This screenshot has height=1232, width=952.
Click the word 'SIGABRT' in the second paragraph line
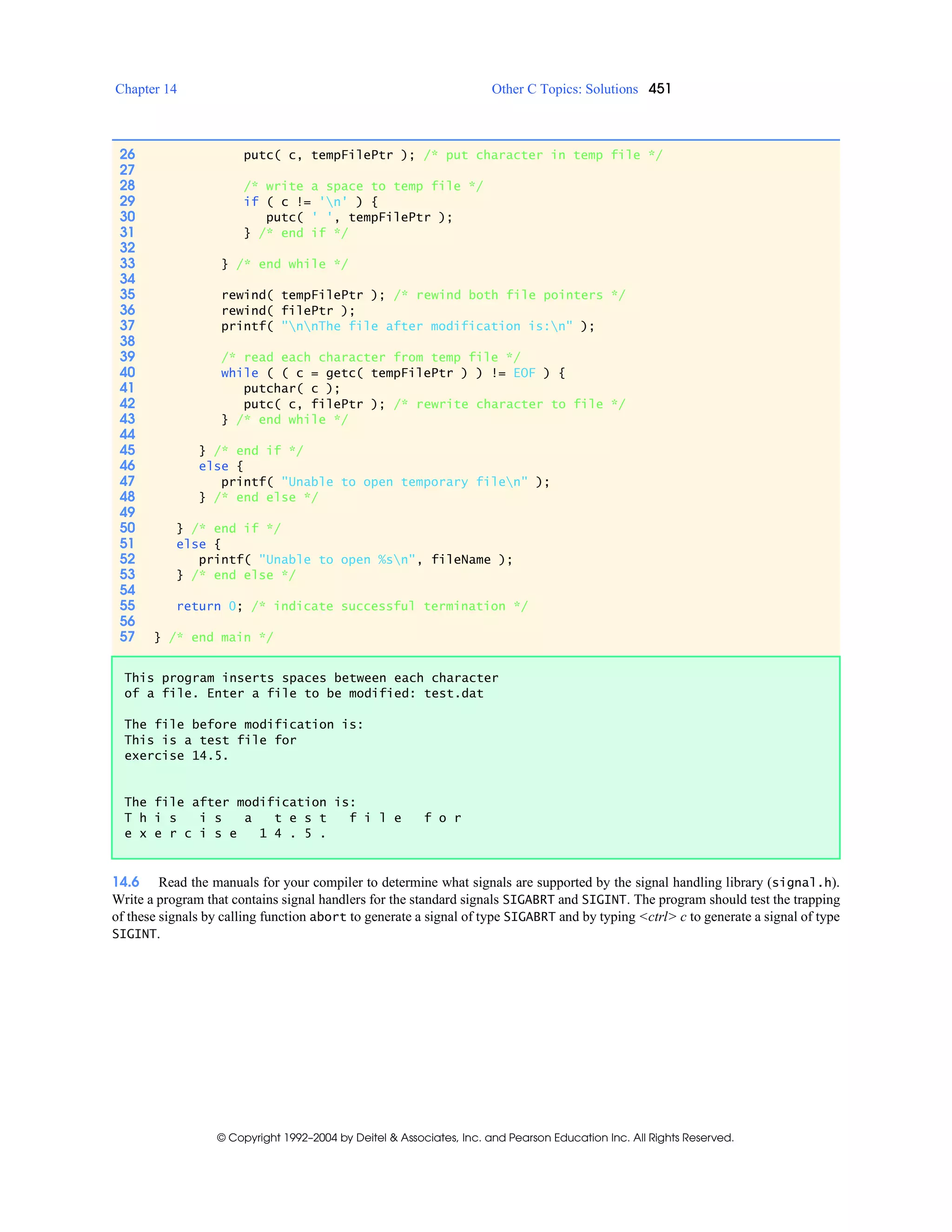tap(529, 900)
